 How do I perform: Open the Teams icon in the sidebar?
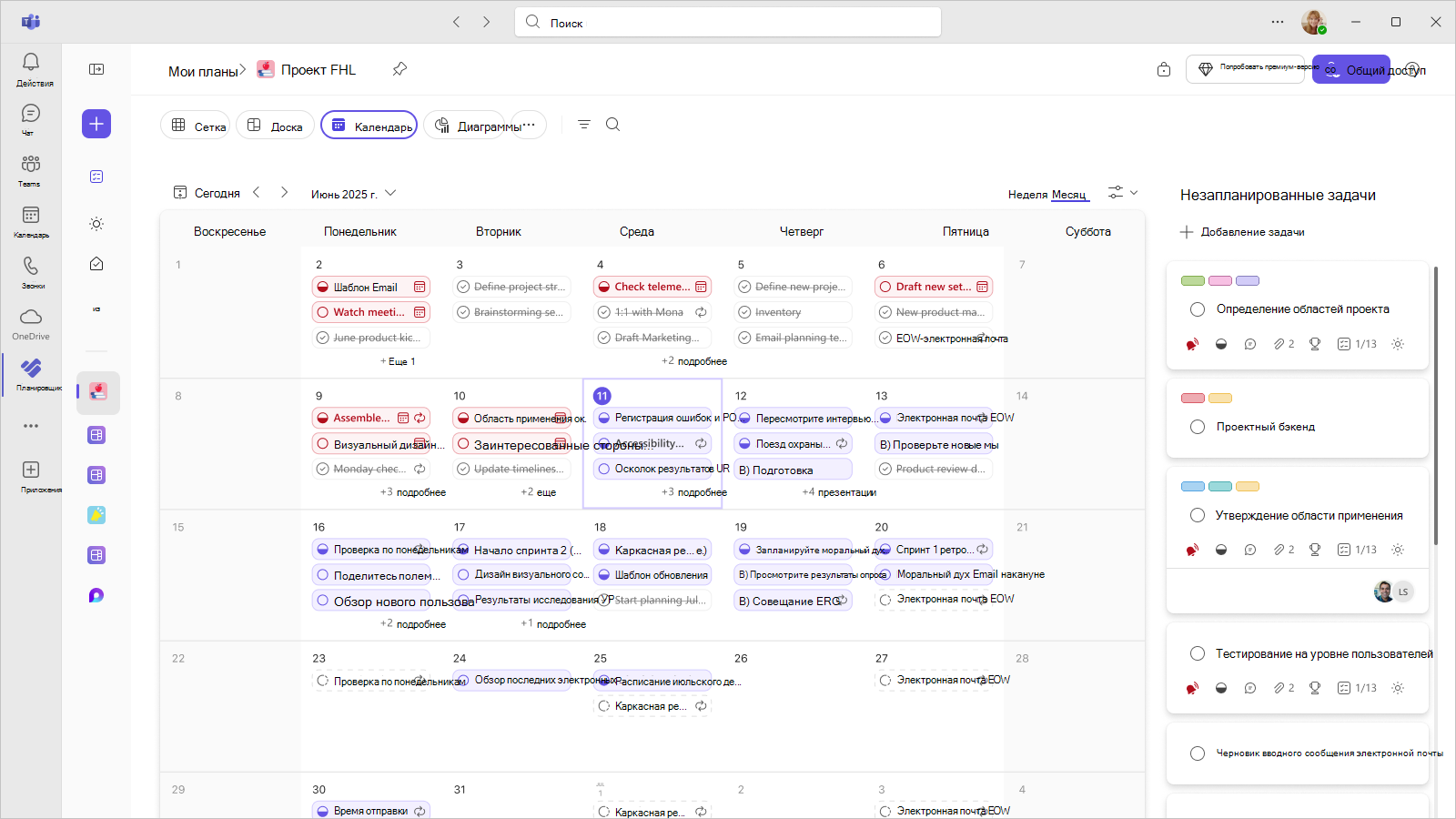pyautogui.click(x=31, y=164)
